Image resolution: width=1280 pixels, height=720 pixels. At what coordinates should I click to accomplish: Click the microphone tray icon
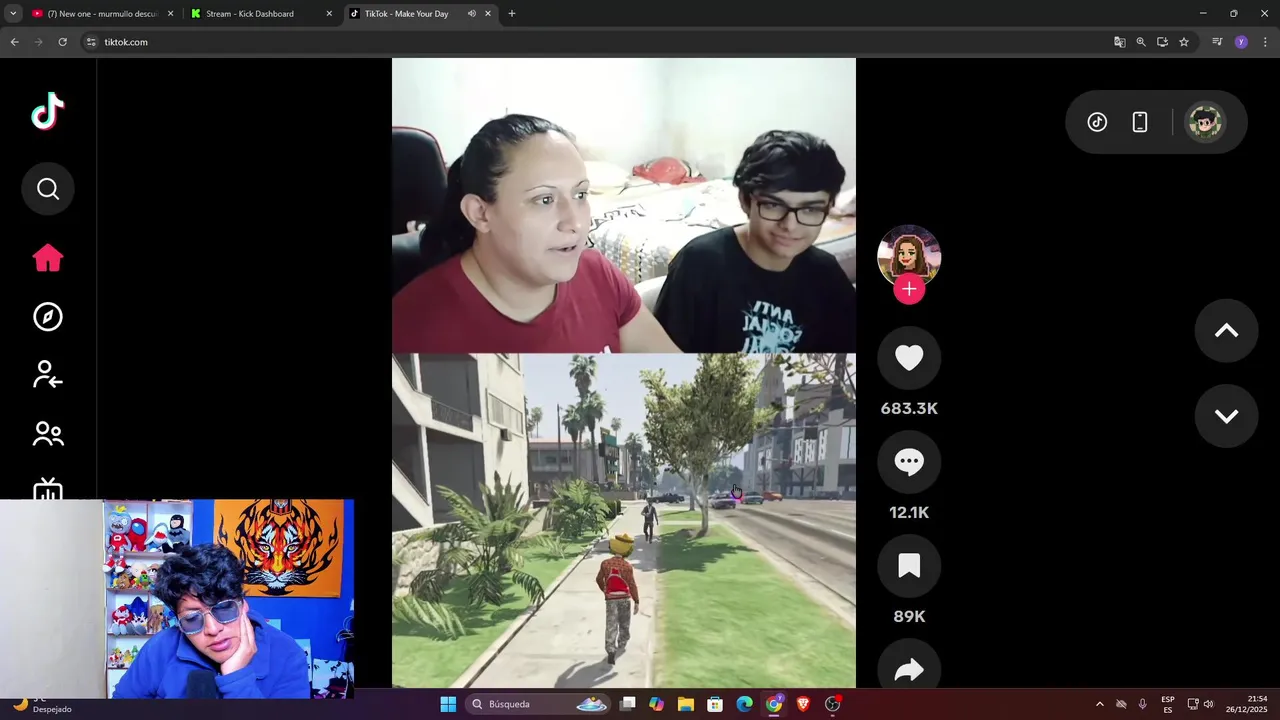(x=1143, y=704)
